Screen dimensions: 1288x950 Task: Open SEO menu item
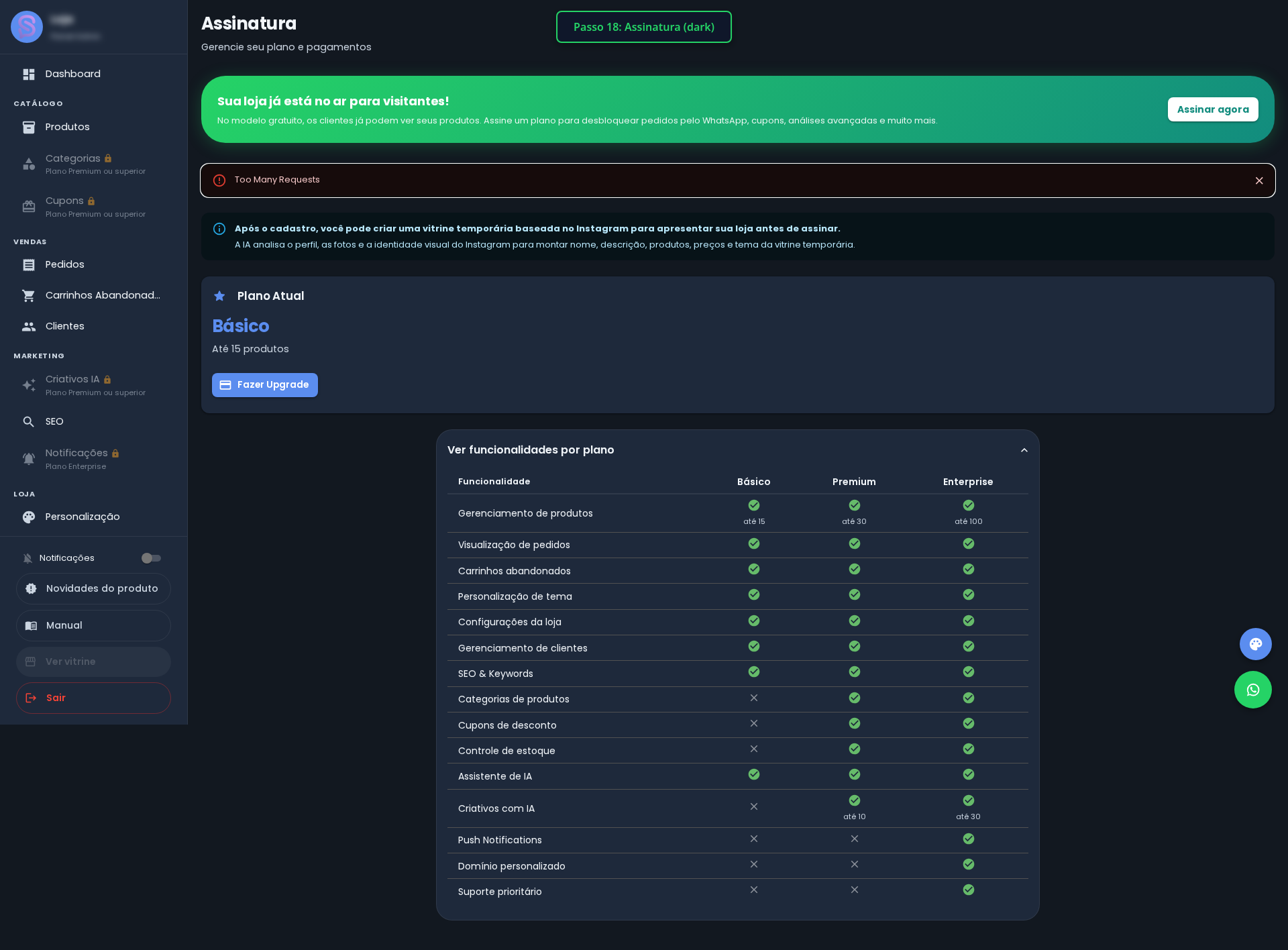[x=93, y=422]
